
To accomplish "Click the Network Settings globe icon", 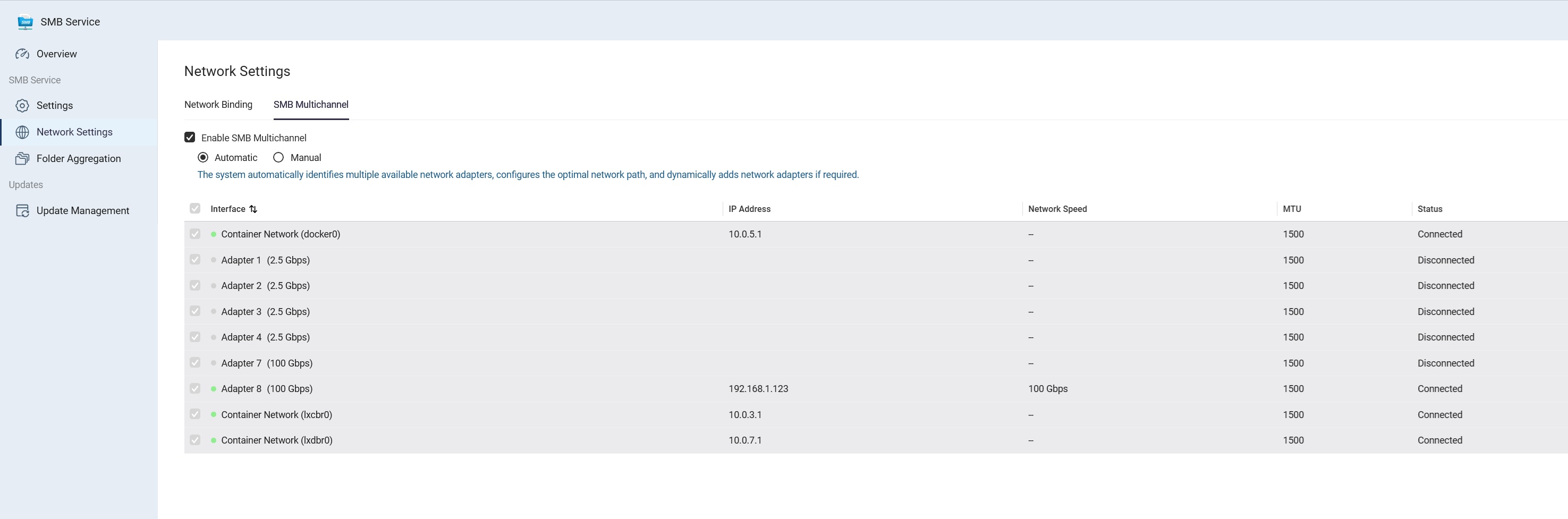I will click(x=22, y=132).
